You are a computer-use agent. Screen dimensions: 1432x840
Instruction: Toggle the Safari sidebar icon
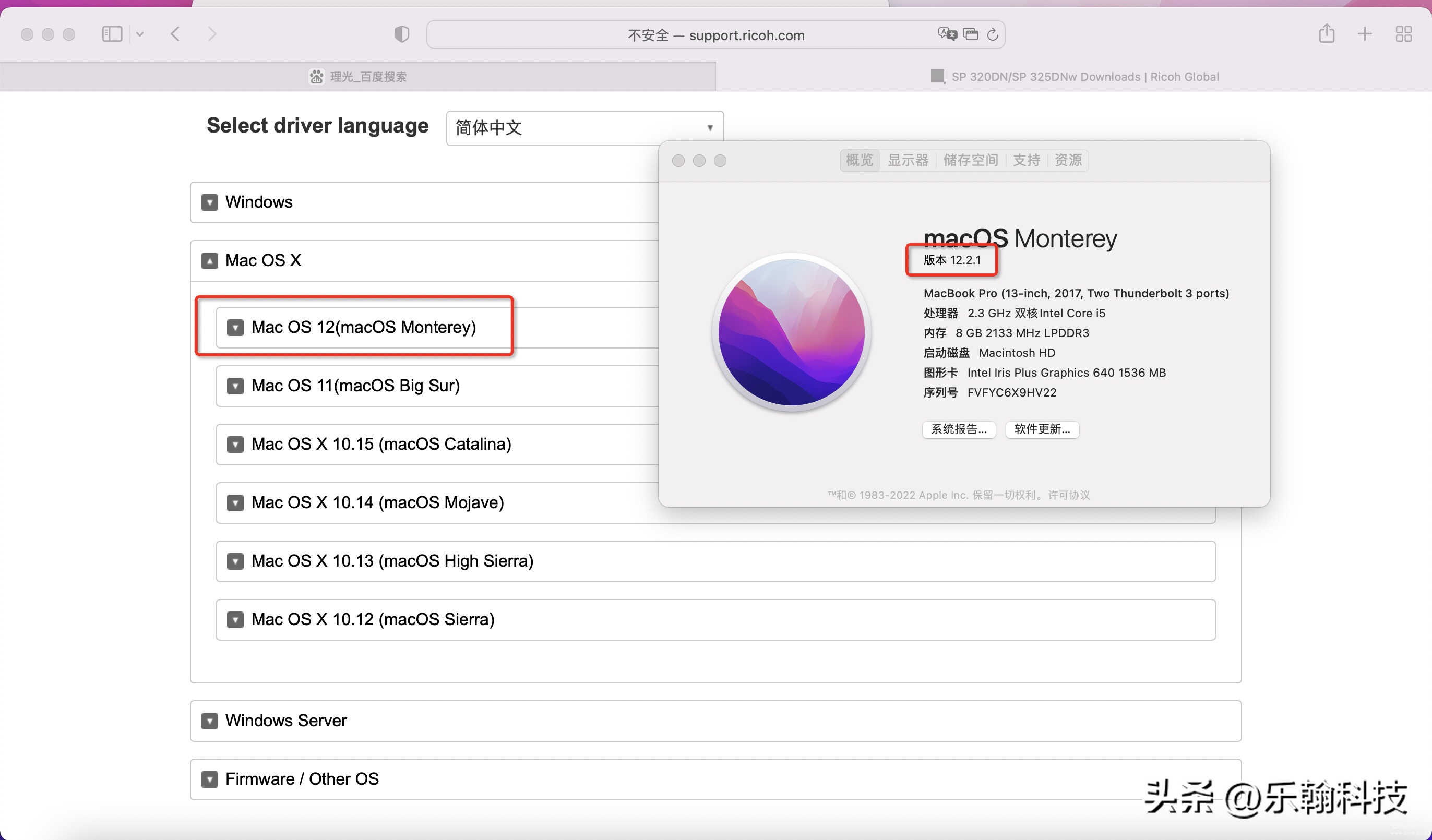[x=112, y=34]
